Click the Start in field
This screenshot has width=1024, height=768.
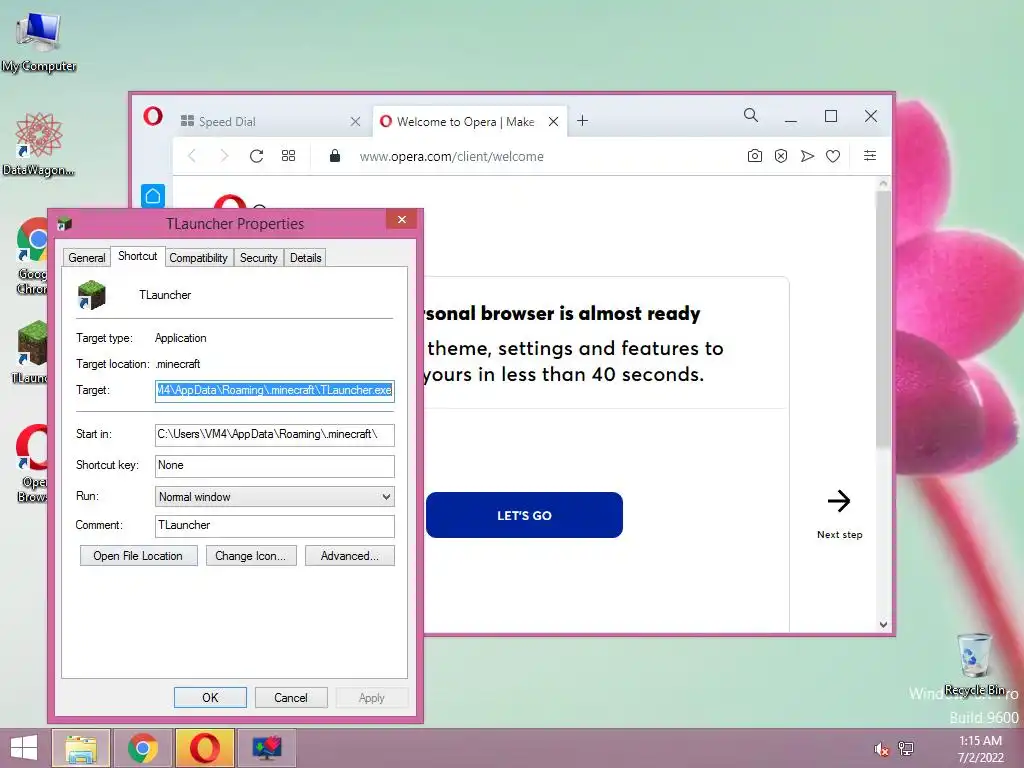click(274, 434)
